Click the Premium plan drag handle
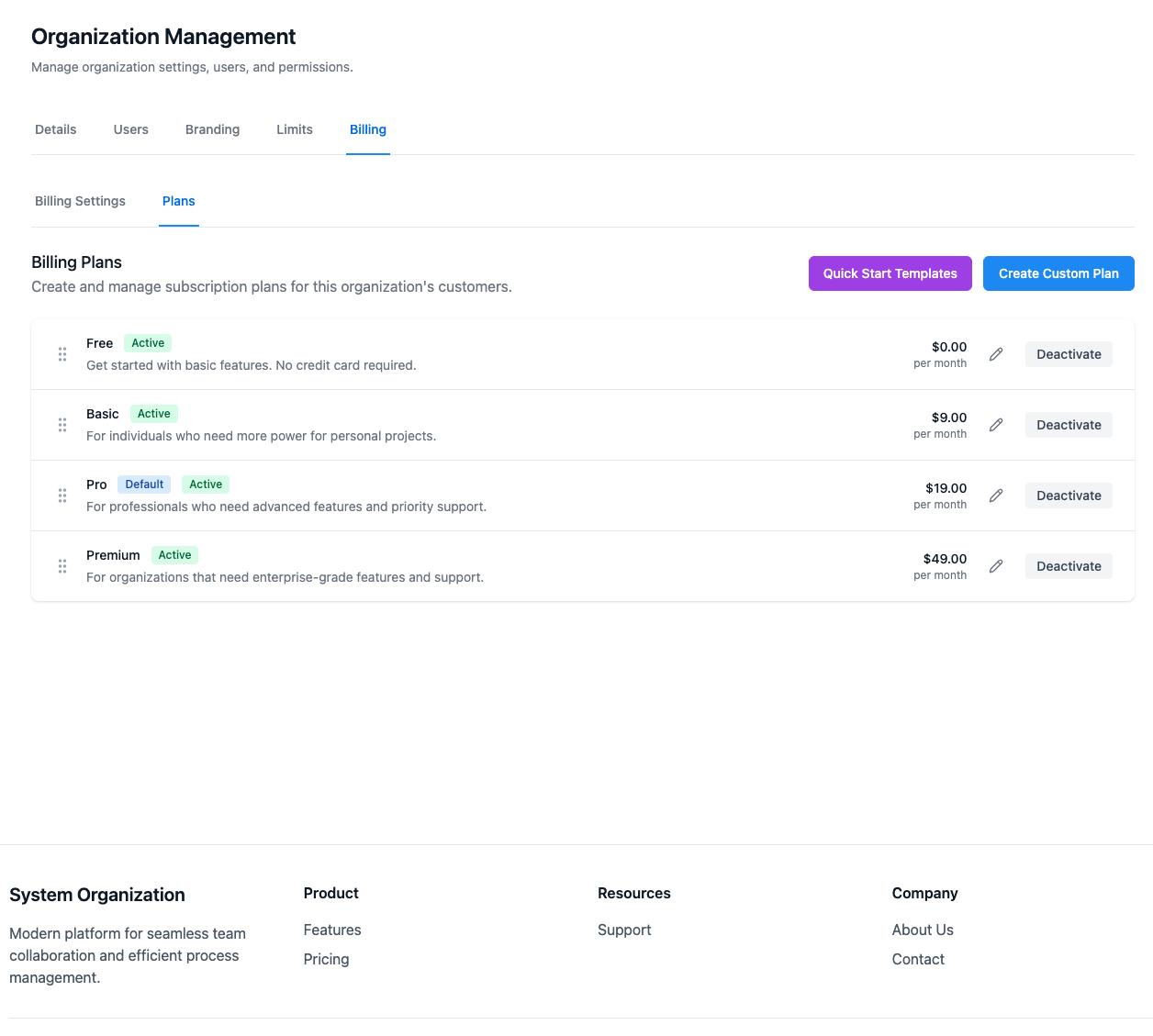The width and height of the screenshot is (1153, 1036). tap(62, 566)
